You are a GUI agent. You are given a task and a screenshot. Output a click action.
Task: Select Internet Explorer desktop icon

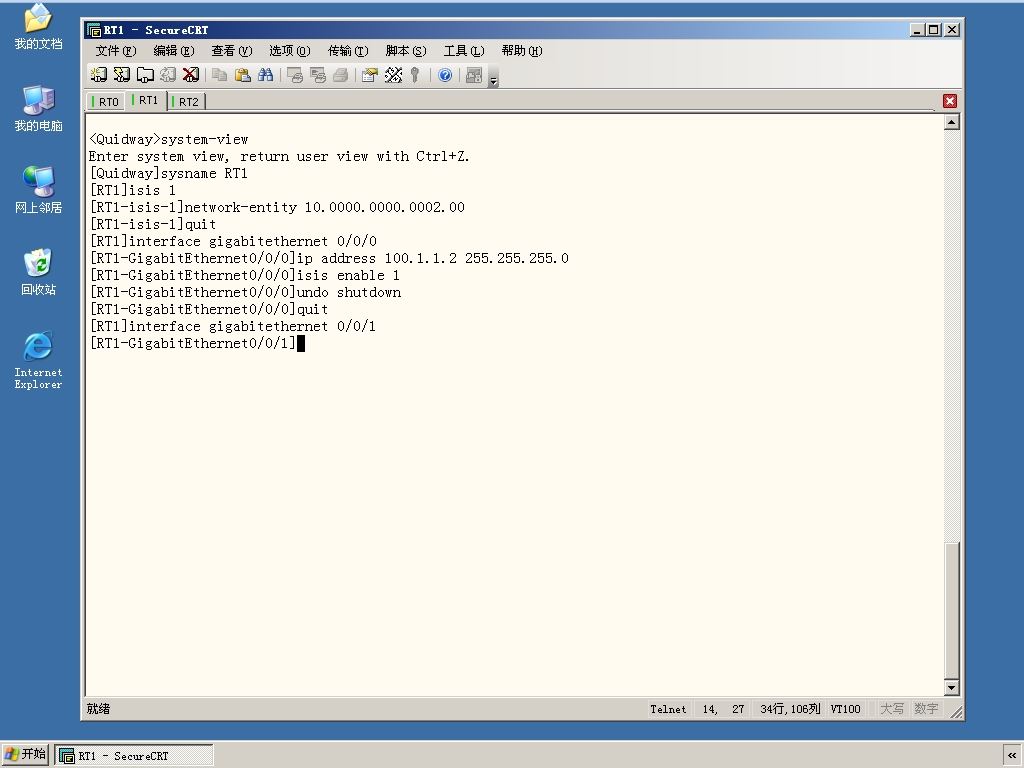point(38,360)
